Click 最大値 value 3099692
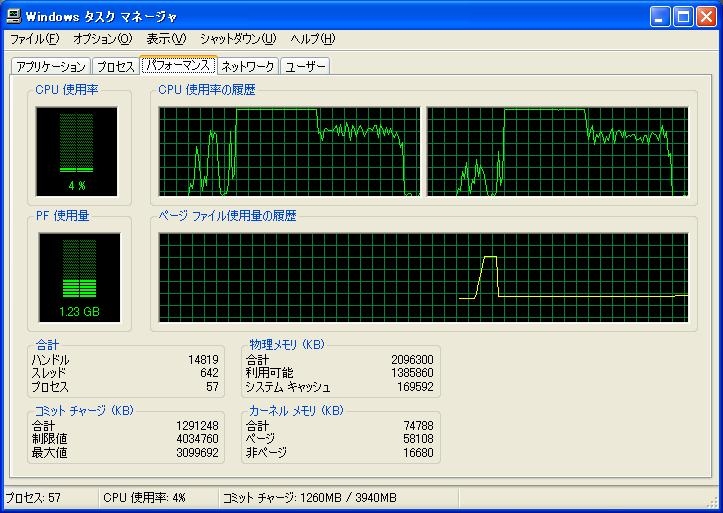 coord(197,453)
